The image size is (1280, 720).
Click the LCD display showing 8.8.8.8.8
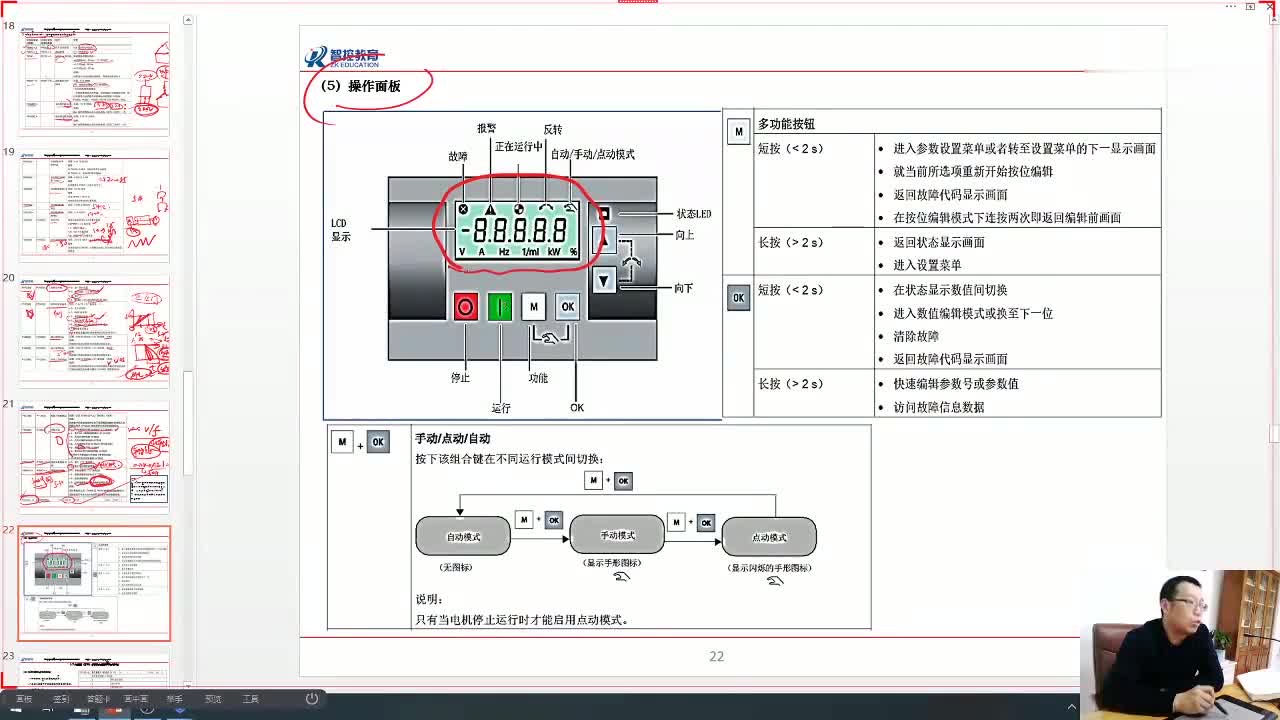pos(518,230)
